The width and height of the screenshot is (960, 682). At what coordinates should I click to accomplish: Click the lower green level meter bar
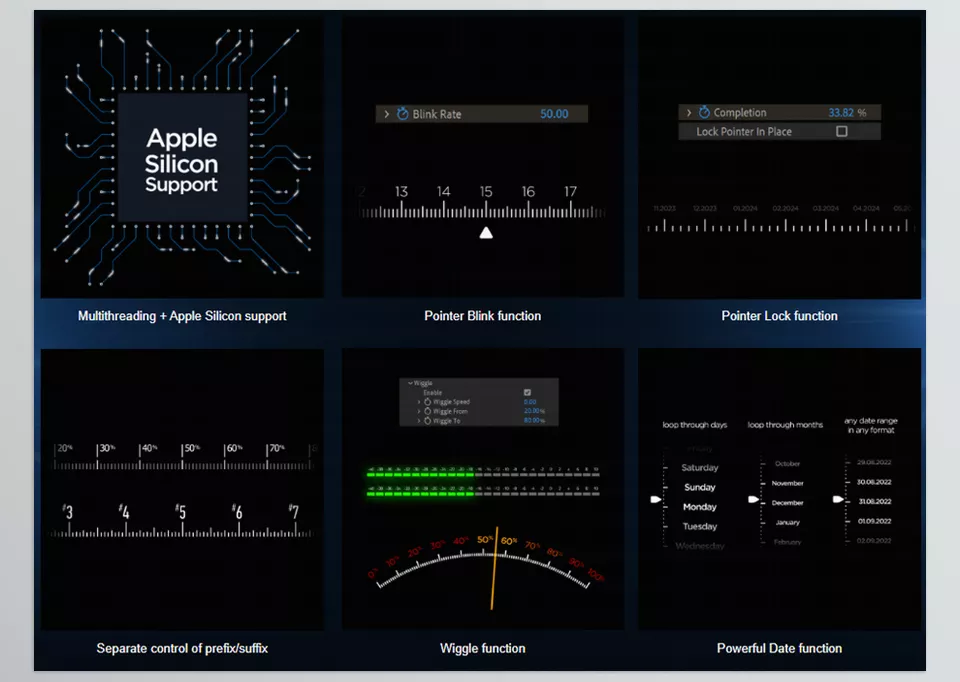[x=420, y=493]
